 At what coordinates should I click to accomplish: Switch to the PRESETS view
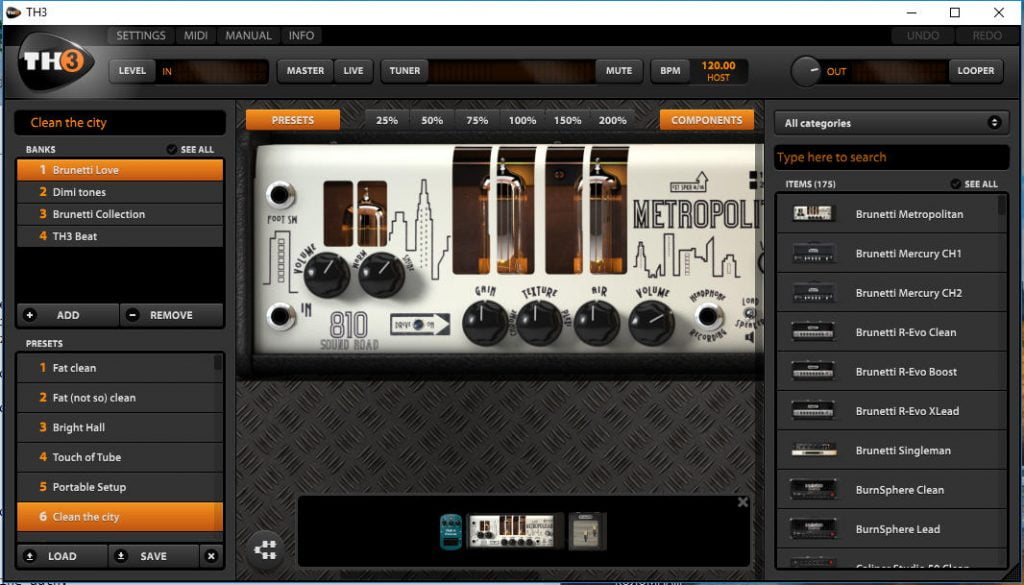click(x=293, y=120)
